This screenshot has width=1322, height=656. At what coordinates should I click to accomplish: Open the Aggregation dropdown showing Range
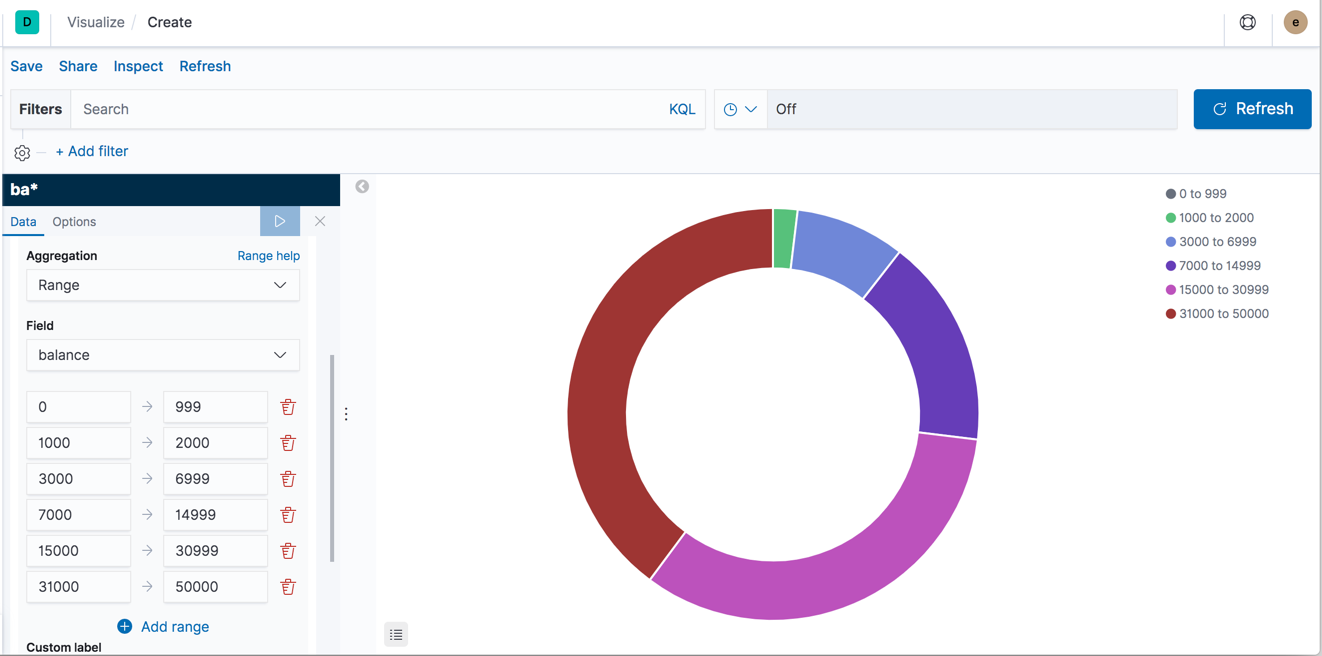point(162,285)
